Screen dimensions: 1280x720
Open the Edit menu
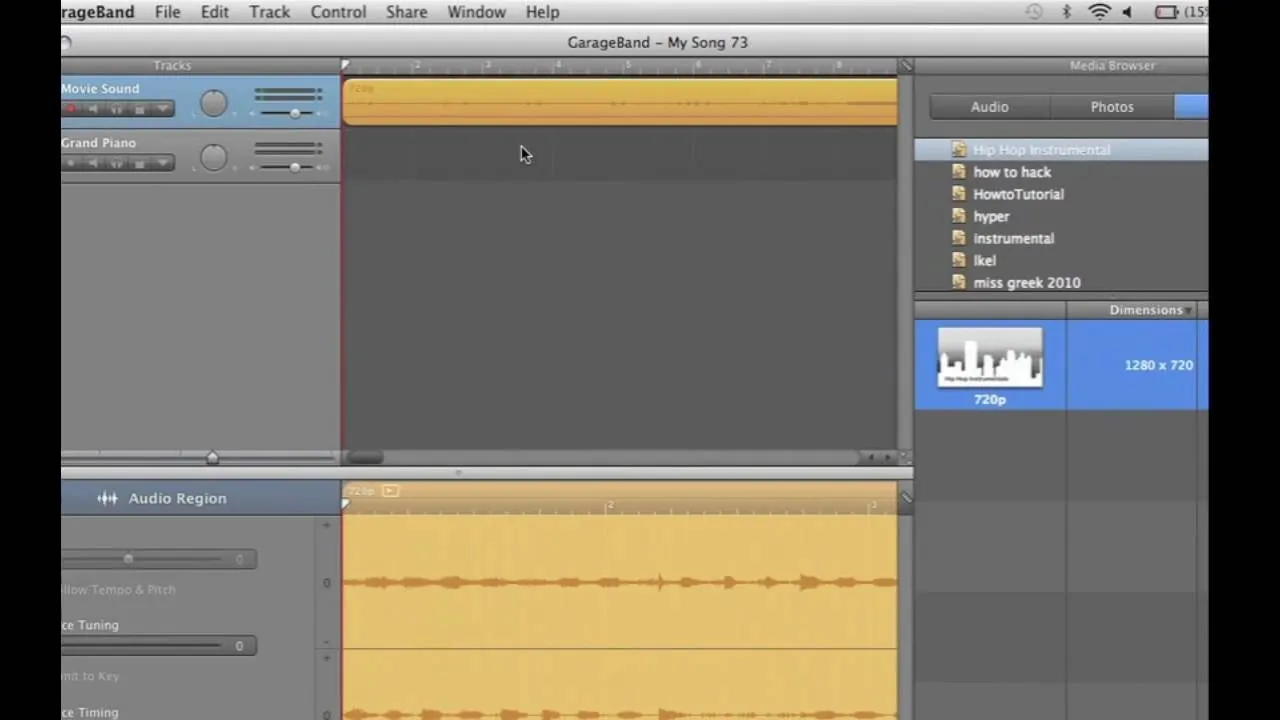pos(214,12)
